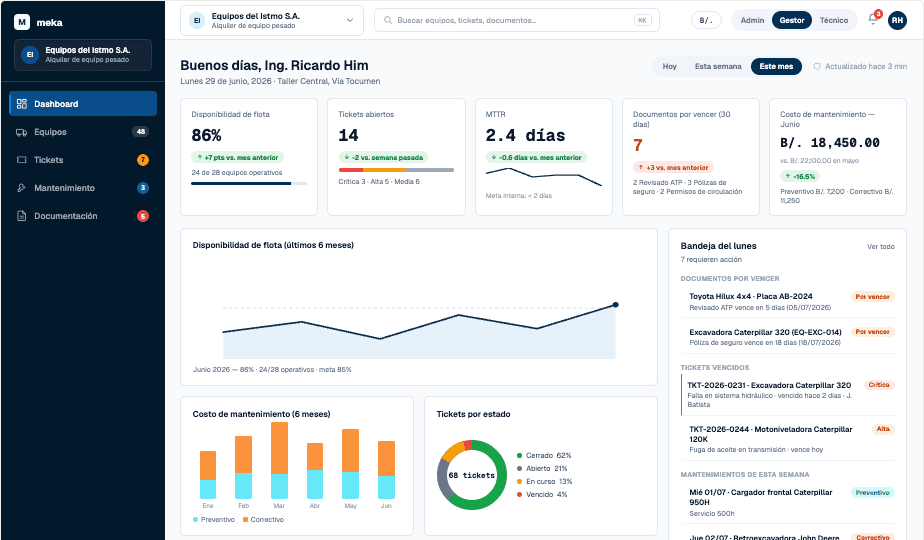Open the Toyota Hilux 4x4 document item
The width and height of the screenshot is (924, 540).
[x=788, y=301]
